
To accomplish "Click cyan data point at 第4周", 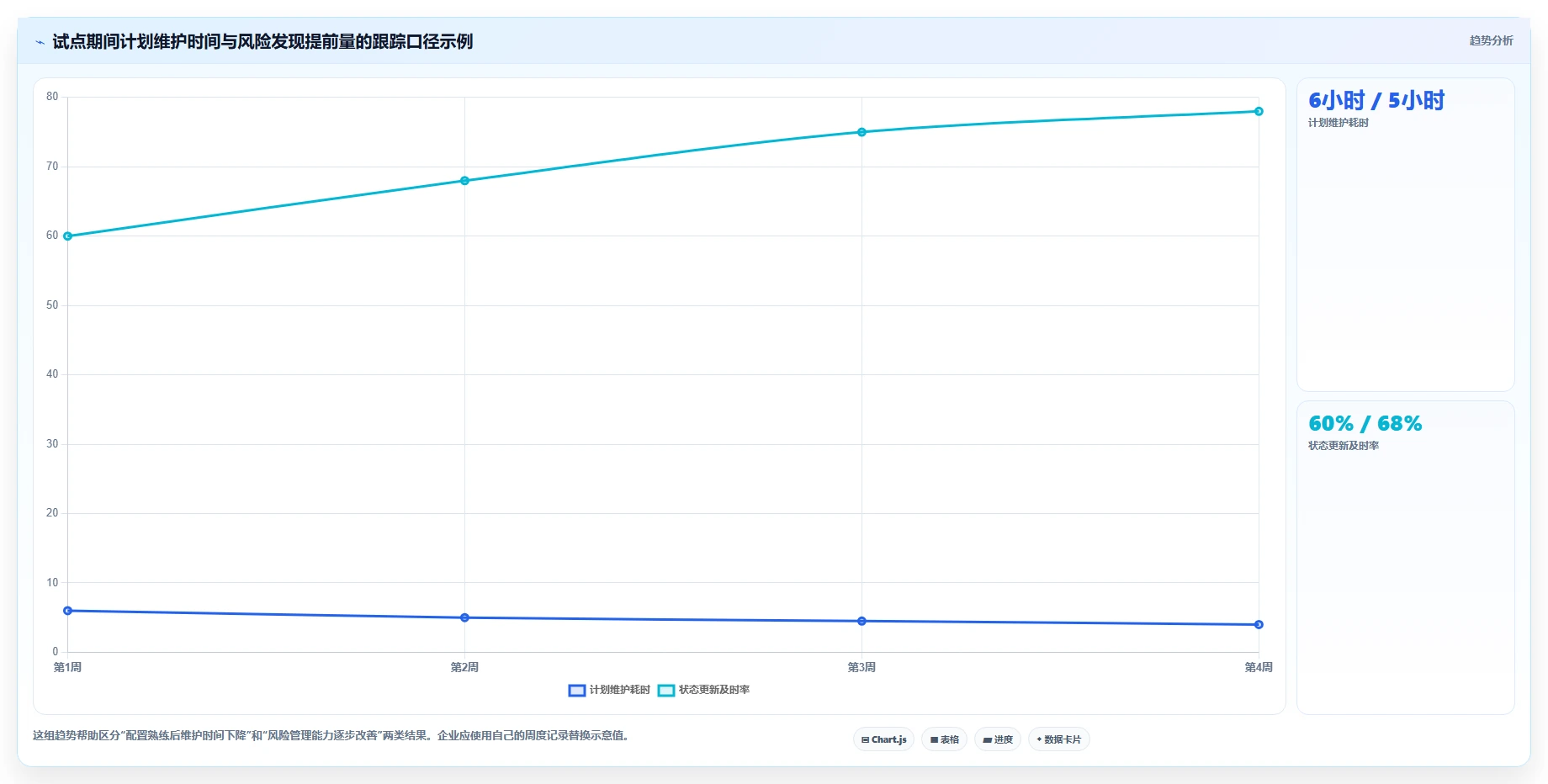I will [1259, 111].
